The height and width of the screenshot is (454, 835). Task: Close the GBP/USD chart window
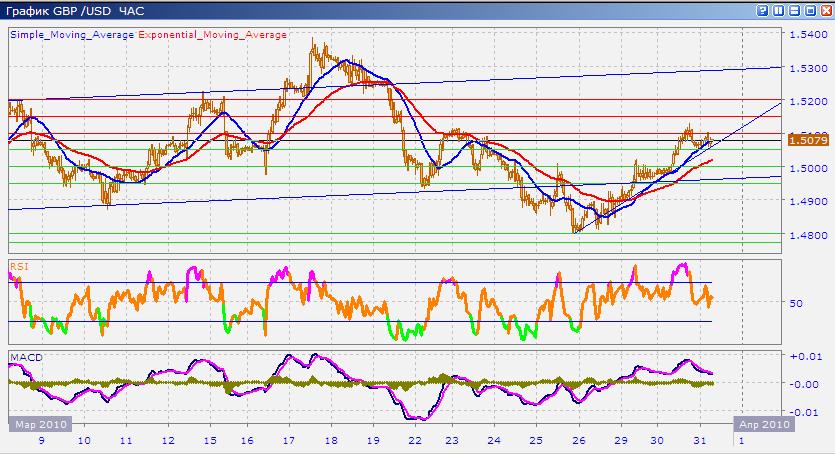pos(825,11)
